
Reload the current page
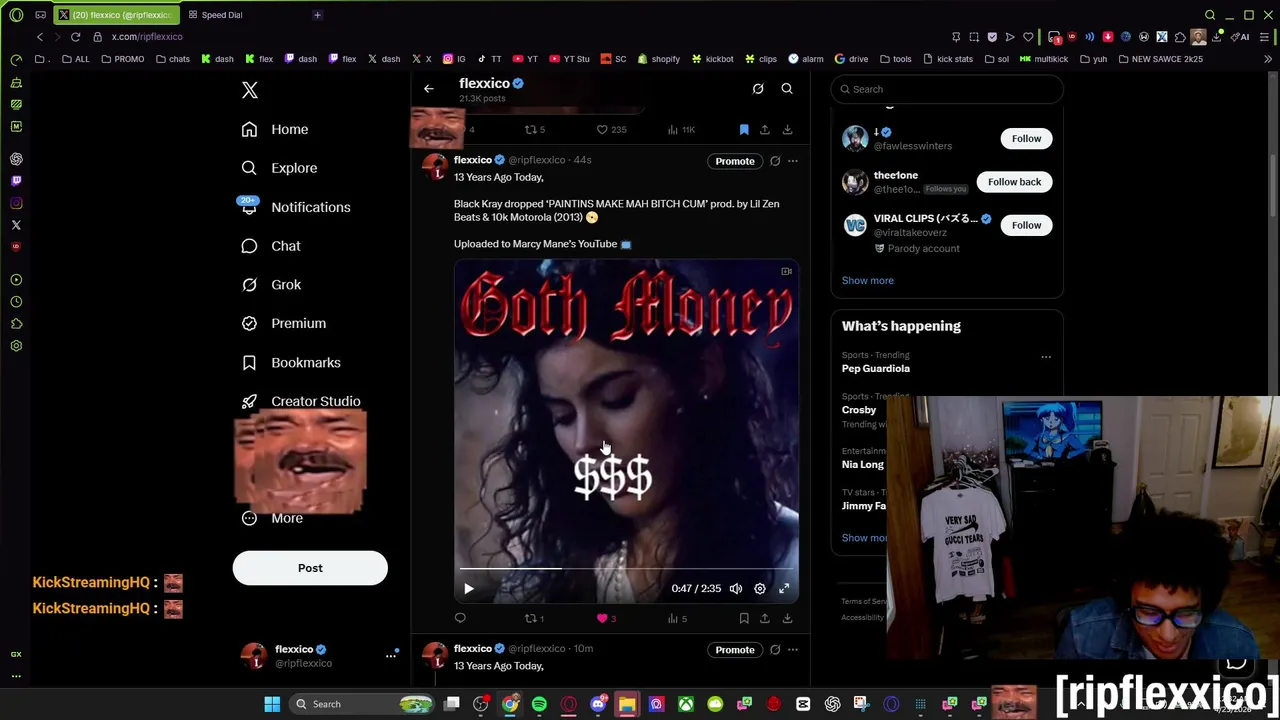coord(75,37)
